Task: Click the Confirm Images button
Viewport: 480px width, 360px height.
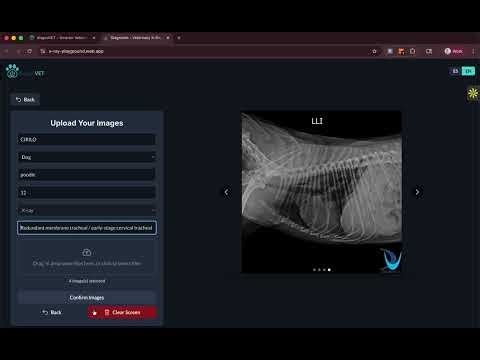Action: 87,297
